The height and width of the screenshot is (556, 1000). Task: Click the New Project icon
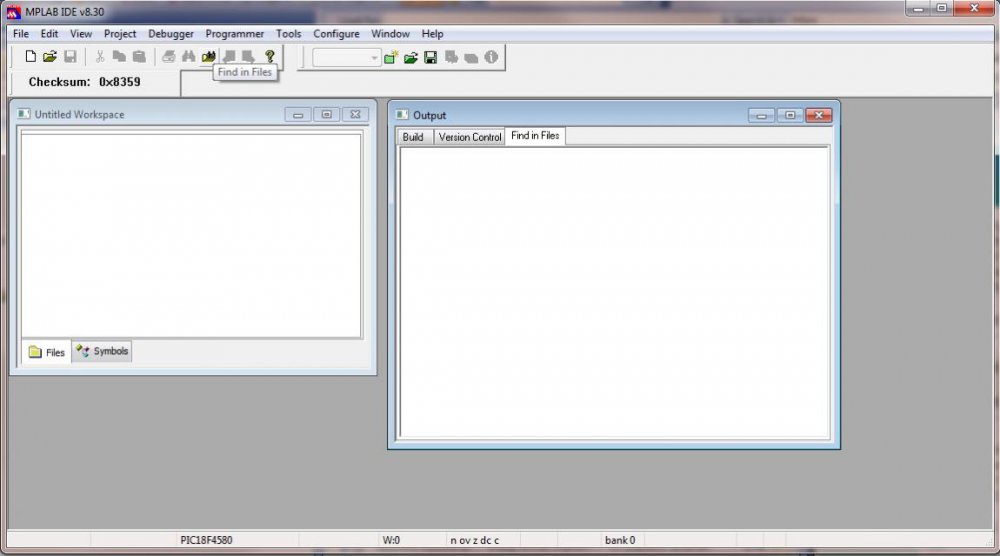(390, 57)
